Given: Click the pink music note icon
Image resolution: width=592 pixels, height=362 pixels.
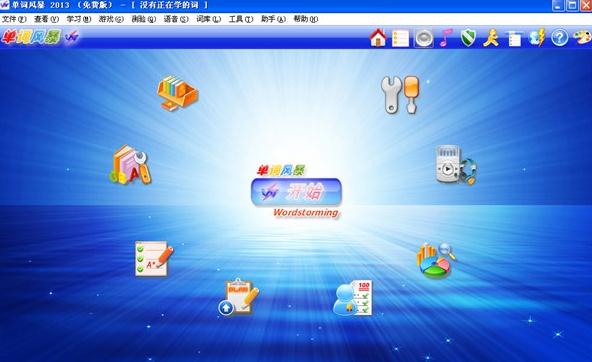Looking at the screenshot, I should point(446,38).
